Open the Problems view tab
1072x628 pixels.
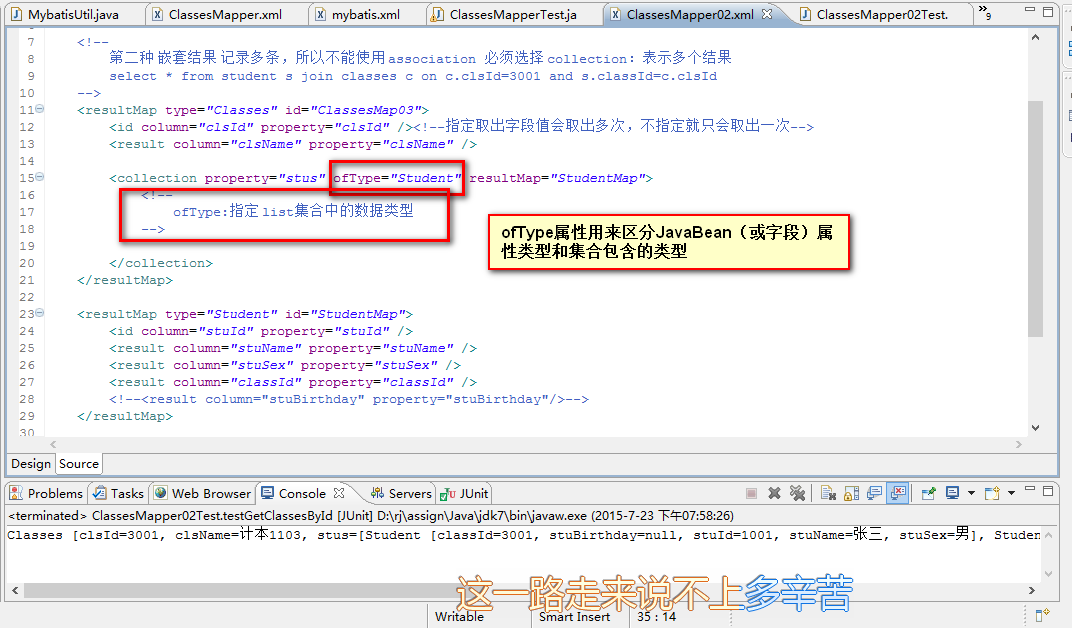pyautogui.click(x=46, y=493)
